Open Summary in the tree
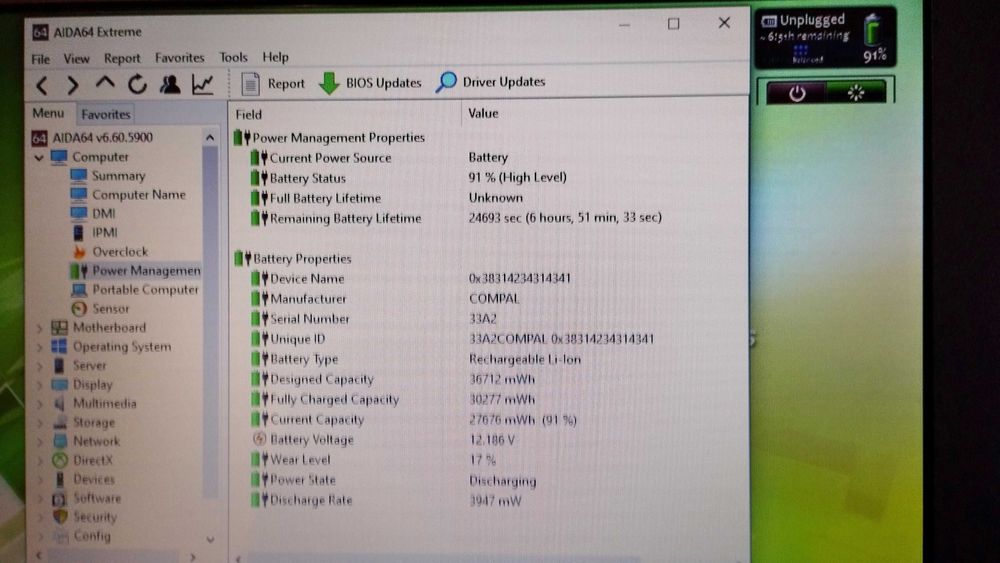The width and height of the screenshot is (1000, 563). 108,175
